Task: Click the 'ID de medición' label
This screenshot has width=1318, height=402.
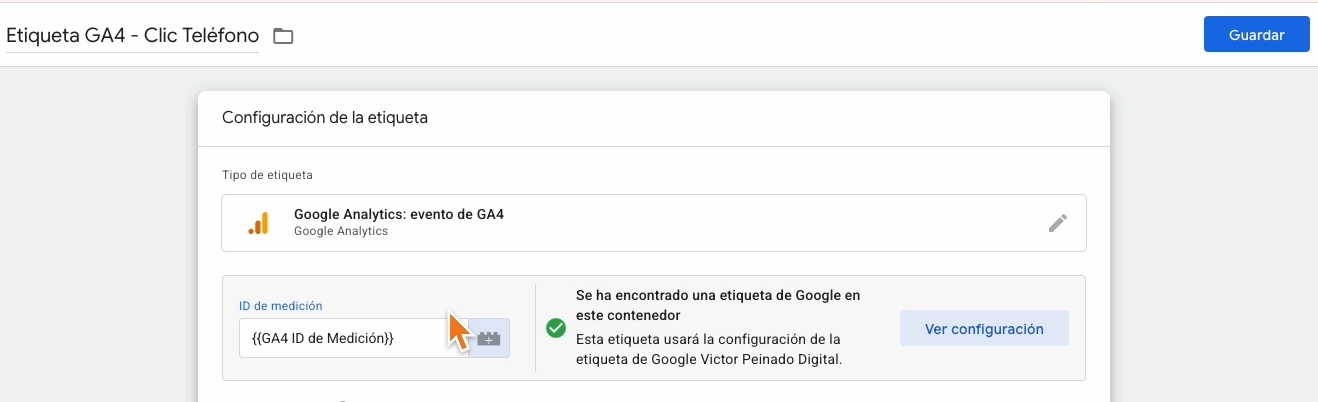Action: pos(280,305)
